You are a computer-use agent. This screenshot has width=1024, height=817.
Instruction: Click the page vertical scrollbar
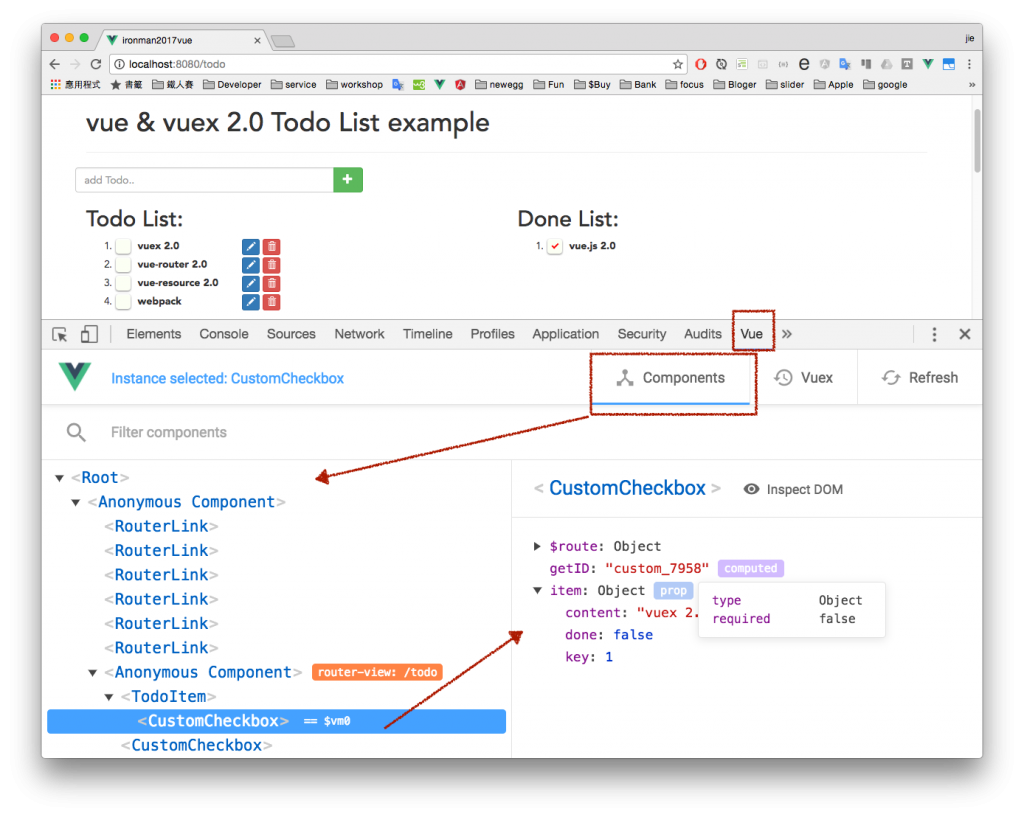pyautogui.click(x=977, y=140)
